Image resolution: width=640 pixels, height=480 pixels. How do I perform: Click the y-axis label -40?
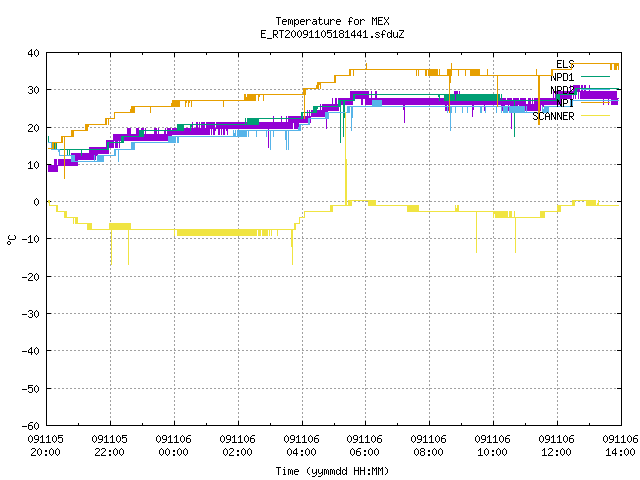click(31, 351)
